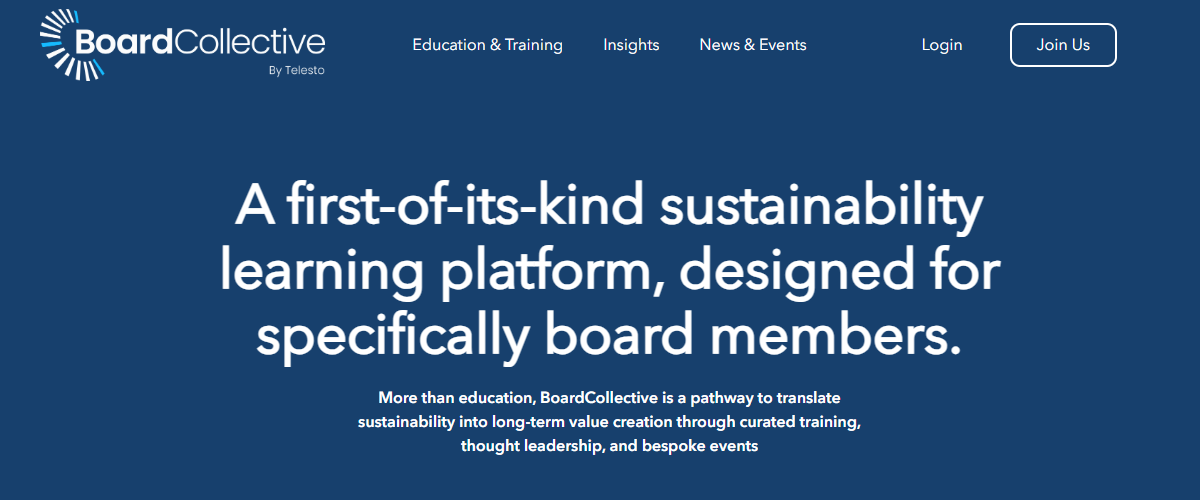
Task: Go to the Insights section
Action: 631,45
